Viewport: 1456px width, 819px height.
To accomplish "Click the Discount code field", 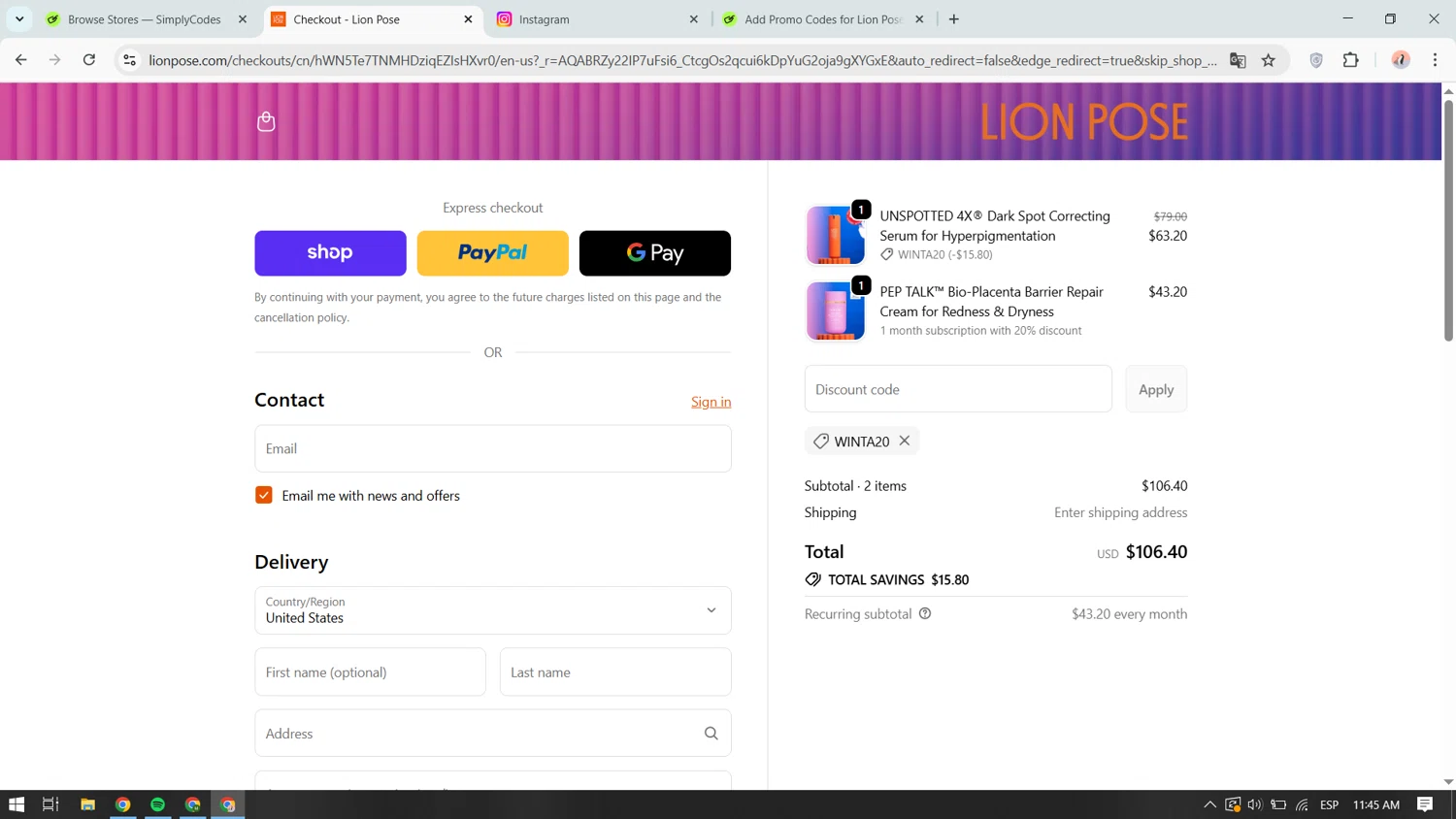I will (x=958, y=389).
